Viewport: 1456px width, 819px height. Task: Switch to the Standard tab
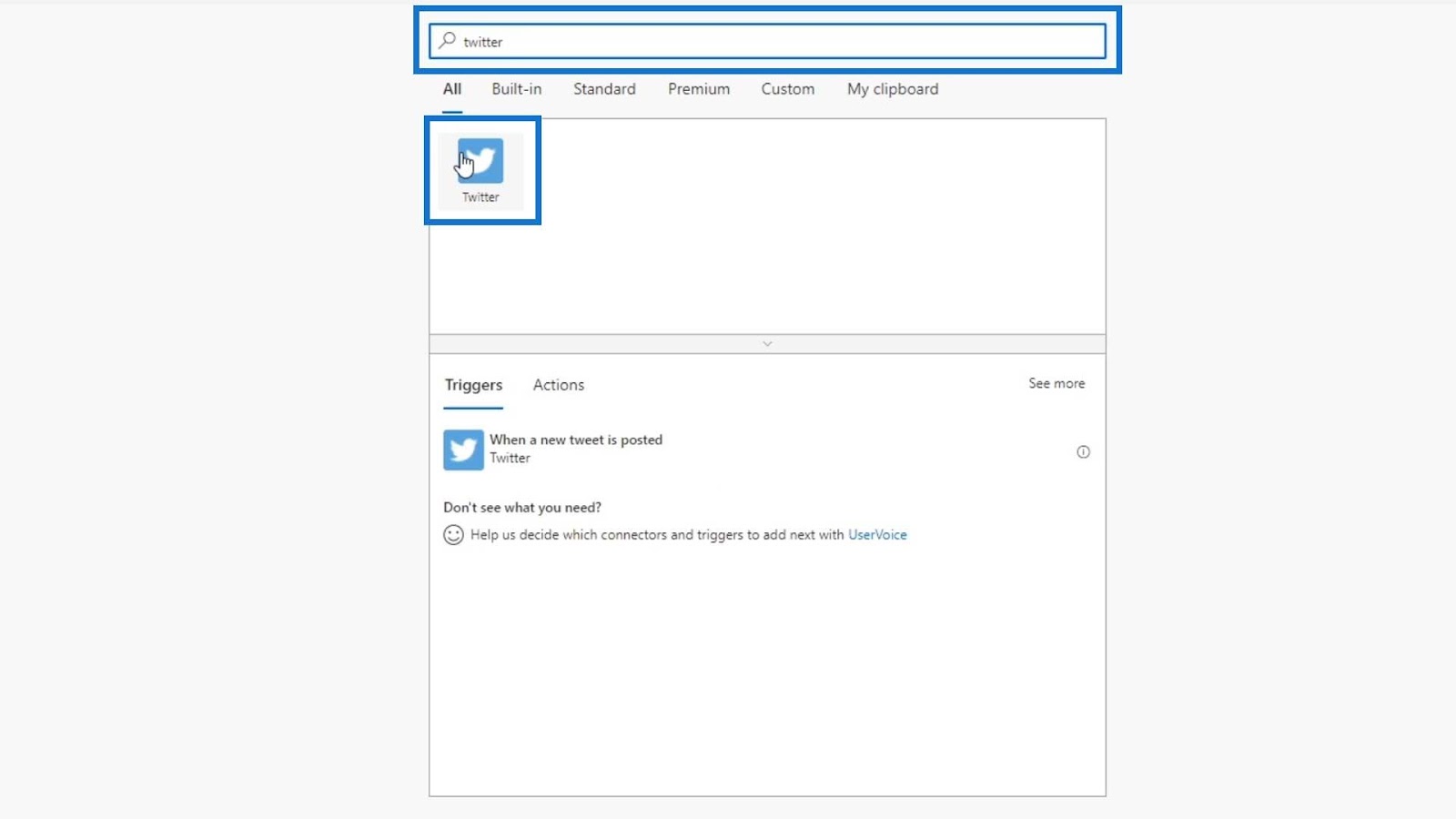tap(604, 89)
